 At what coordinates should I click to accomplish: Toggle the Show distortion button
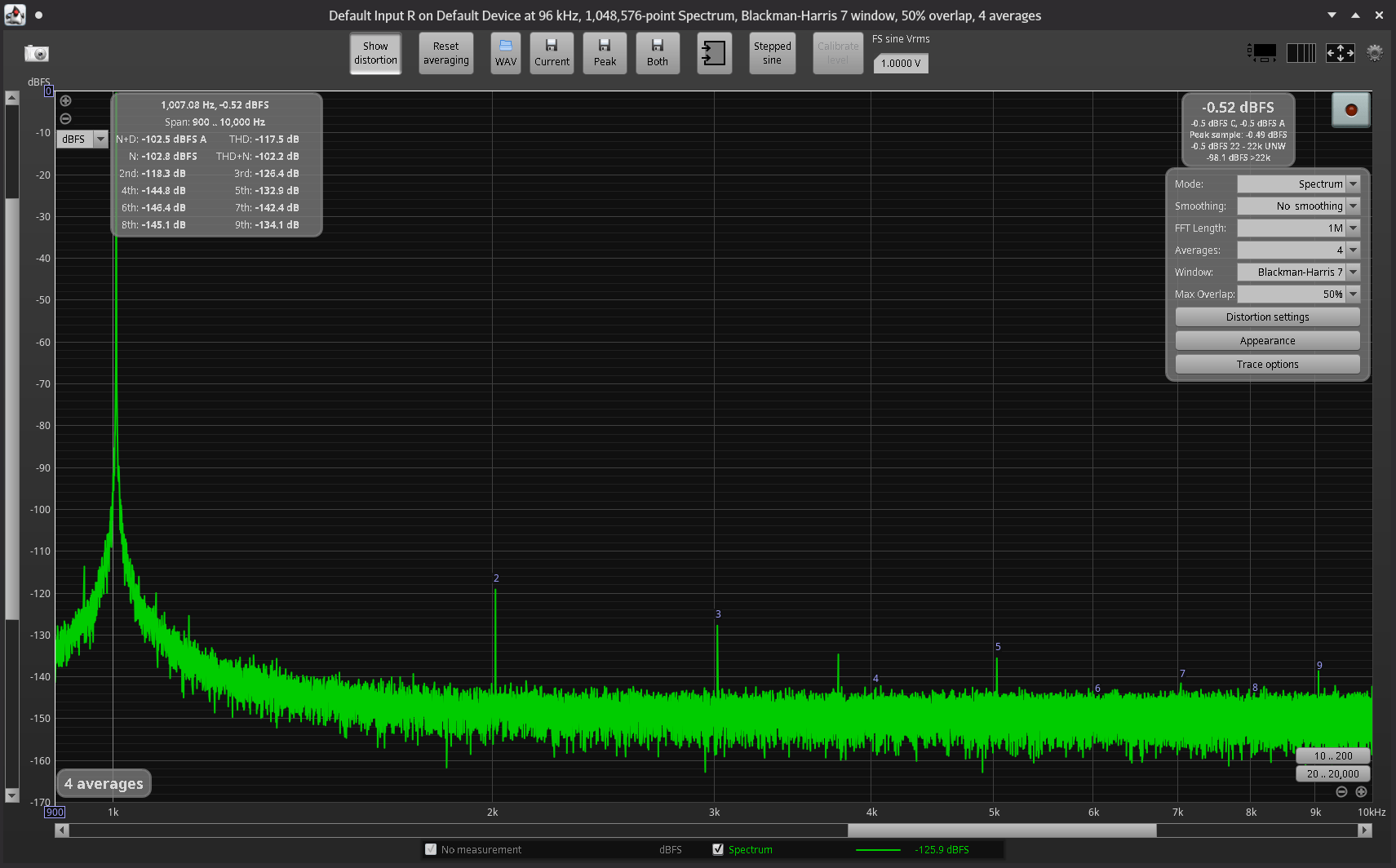[x=375, y=53]
